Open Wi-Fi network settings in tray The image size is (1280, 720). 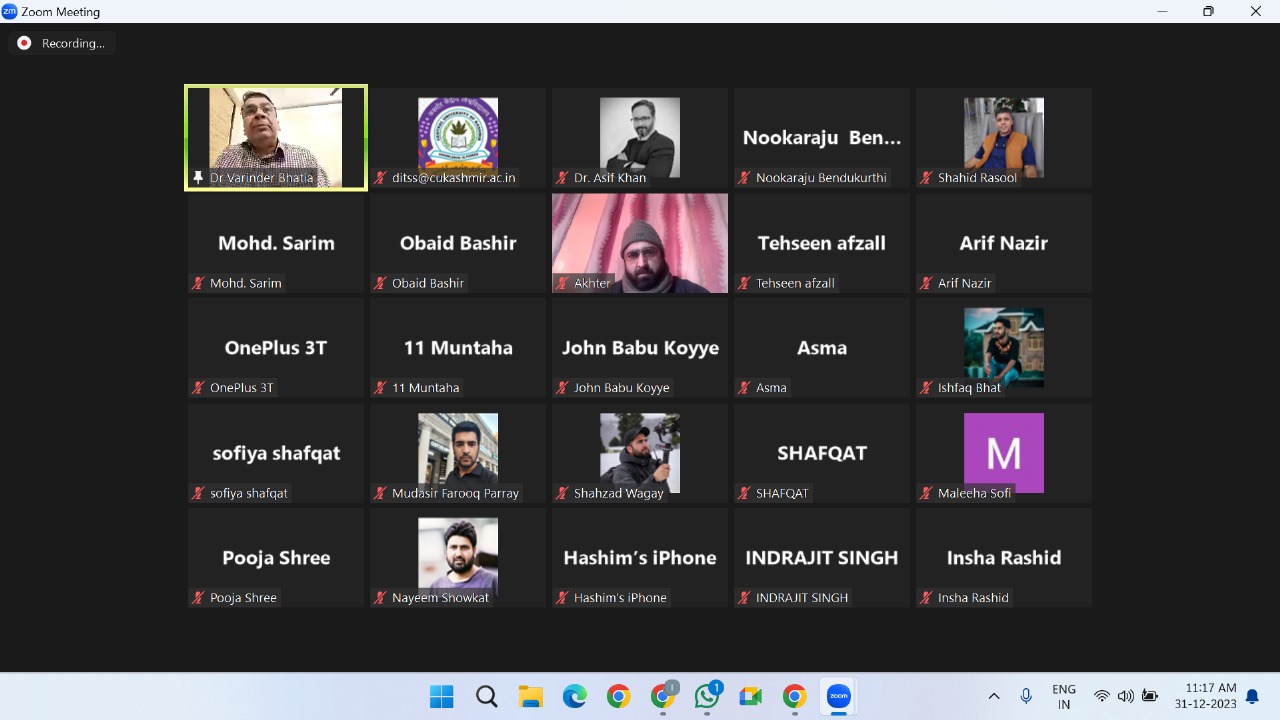coord(1102,697)
